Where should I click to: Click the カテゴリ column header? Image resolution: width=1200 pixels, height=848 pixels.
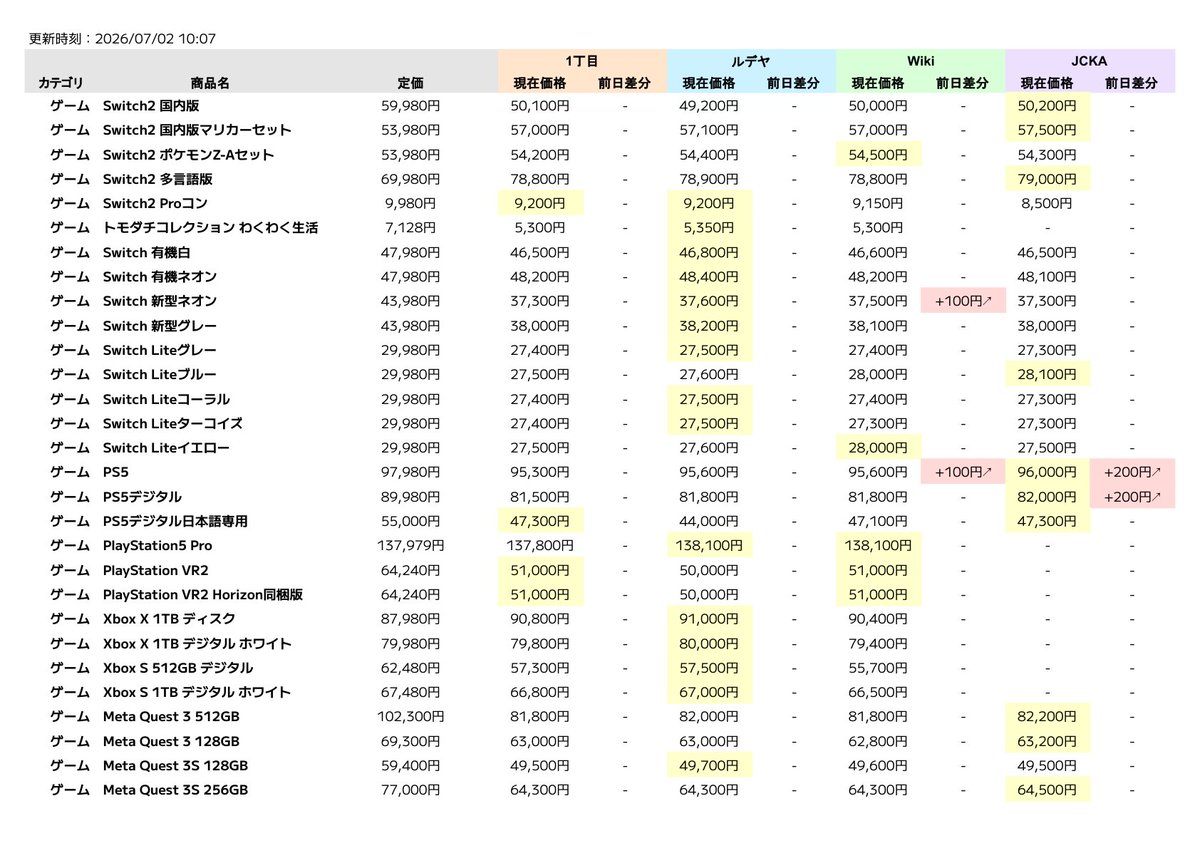[x=61, y=83]
